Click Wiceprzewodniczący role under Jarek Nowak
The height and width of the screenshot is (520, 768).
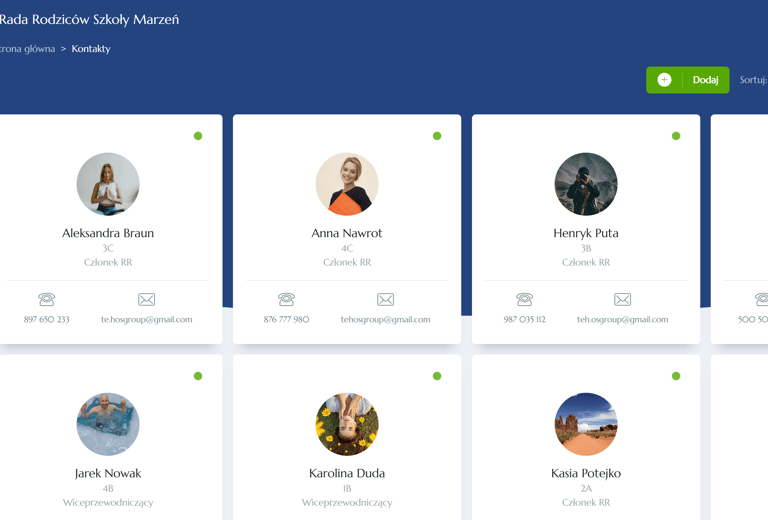[108, 502]
